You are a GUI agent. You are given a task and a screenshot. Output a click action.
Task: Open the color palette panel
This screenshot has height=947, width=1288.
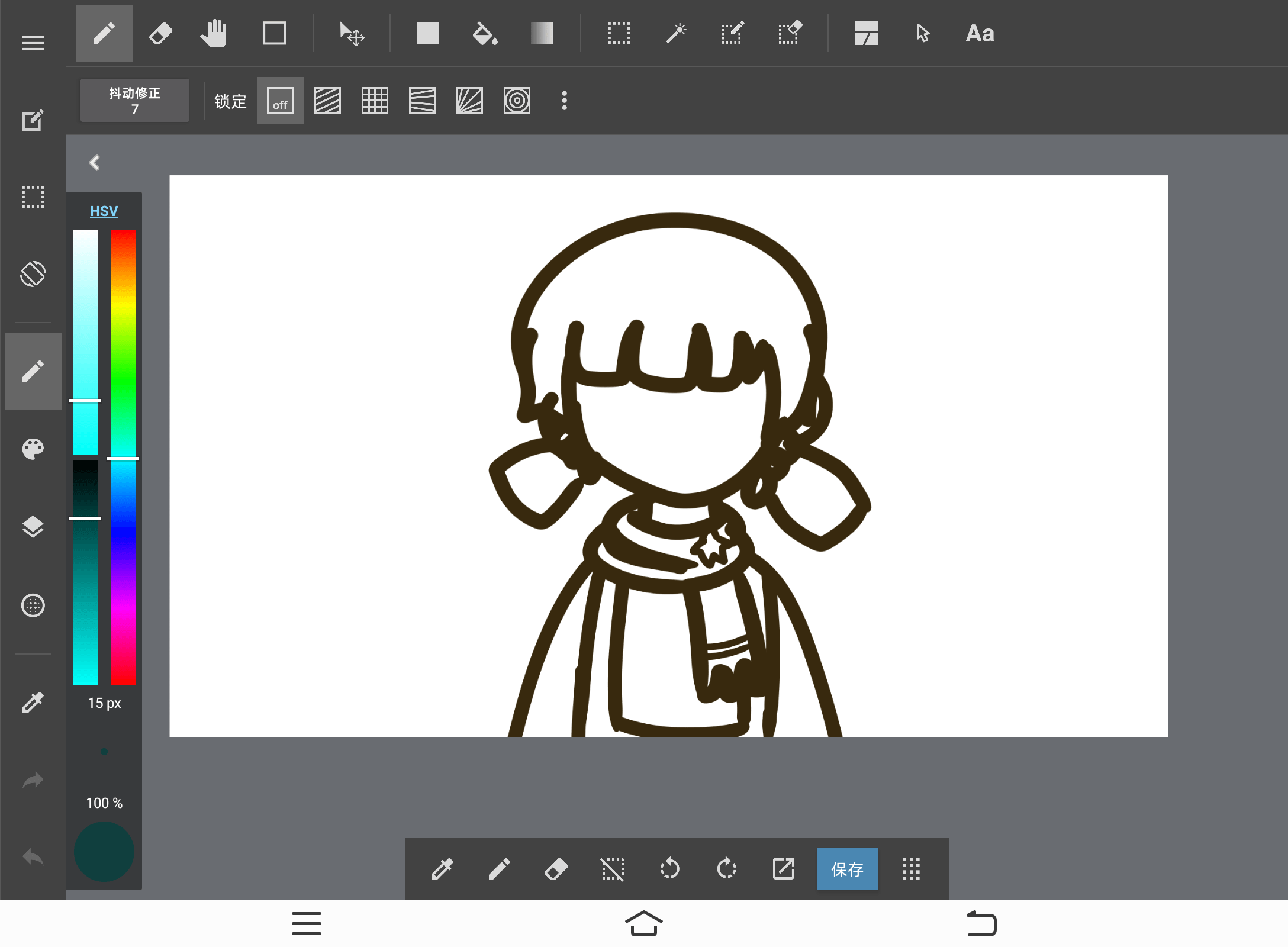(x=33, y=449)
